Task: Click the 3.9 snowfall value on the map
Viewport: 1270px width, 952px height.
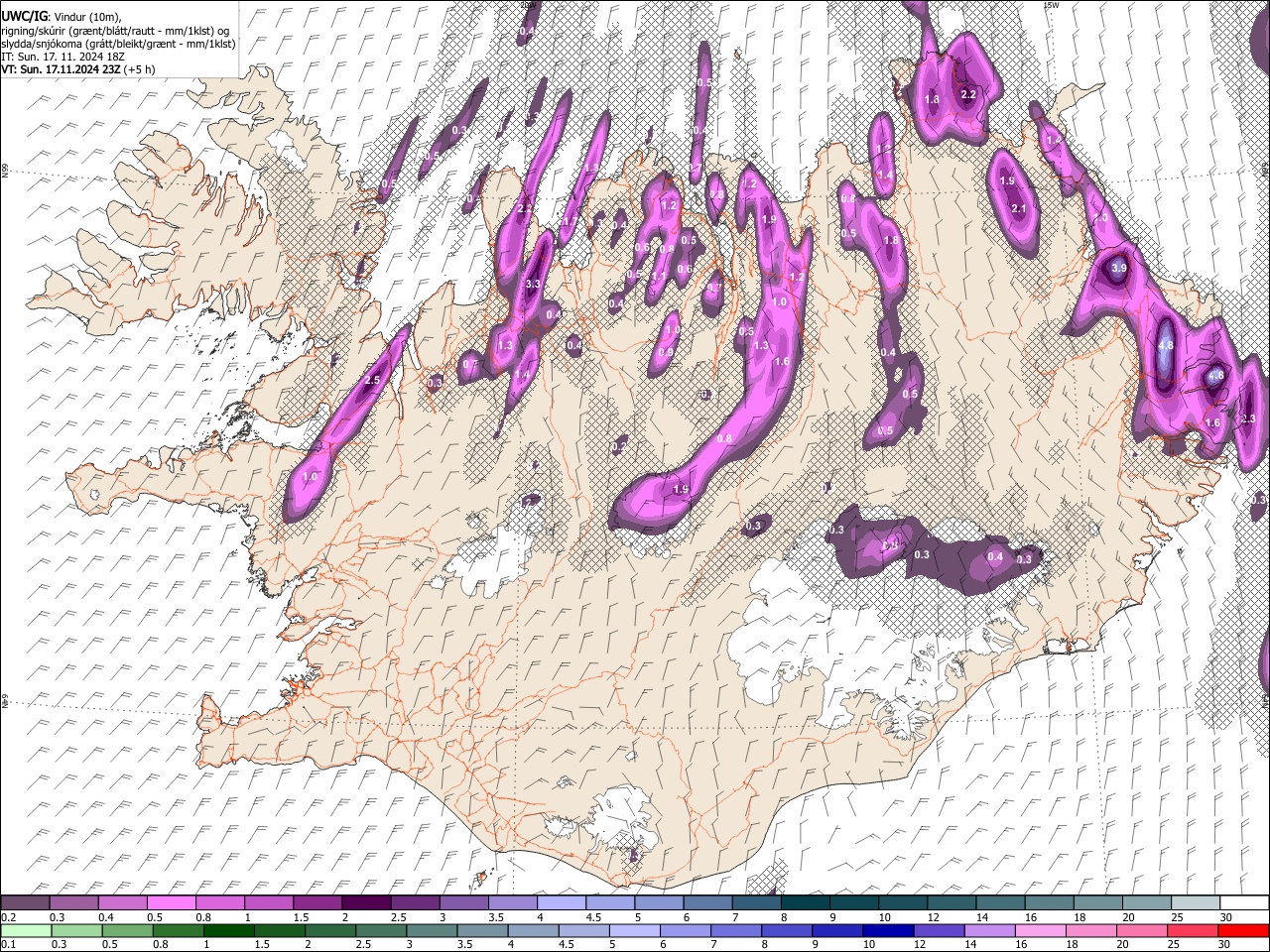Action: point(1119,269)
